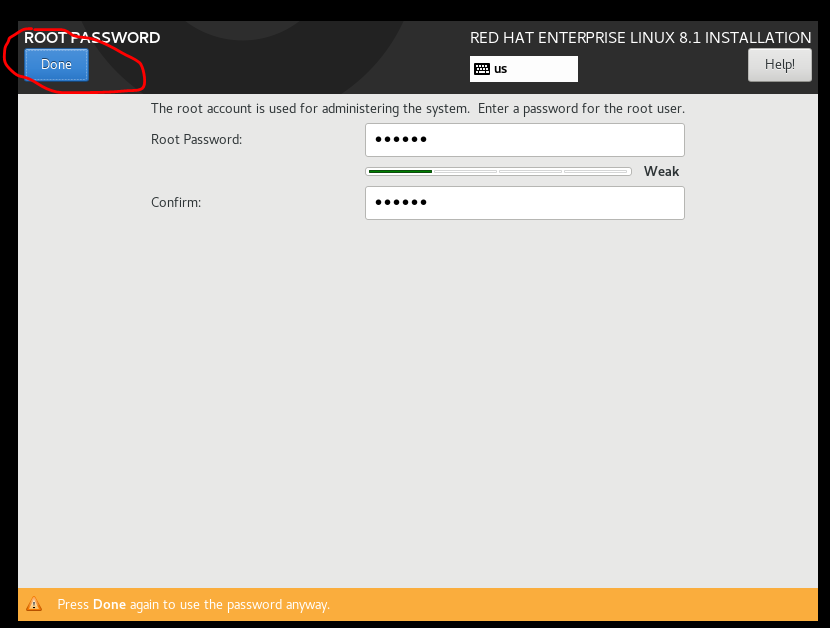Click the 'Press Done again' warning message
Image resolution: width=830 pixels, height=628 pixels.
(x=193, y=604)
